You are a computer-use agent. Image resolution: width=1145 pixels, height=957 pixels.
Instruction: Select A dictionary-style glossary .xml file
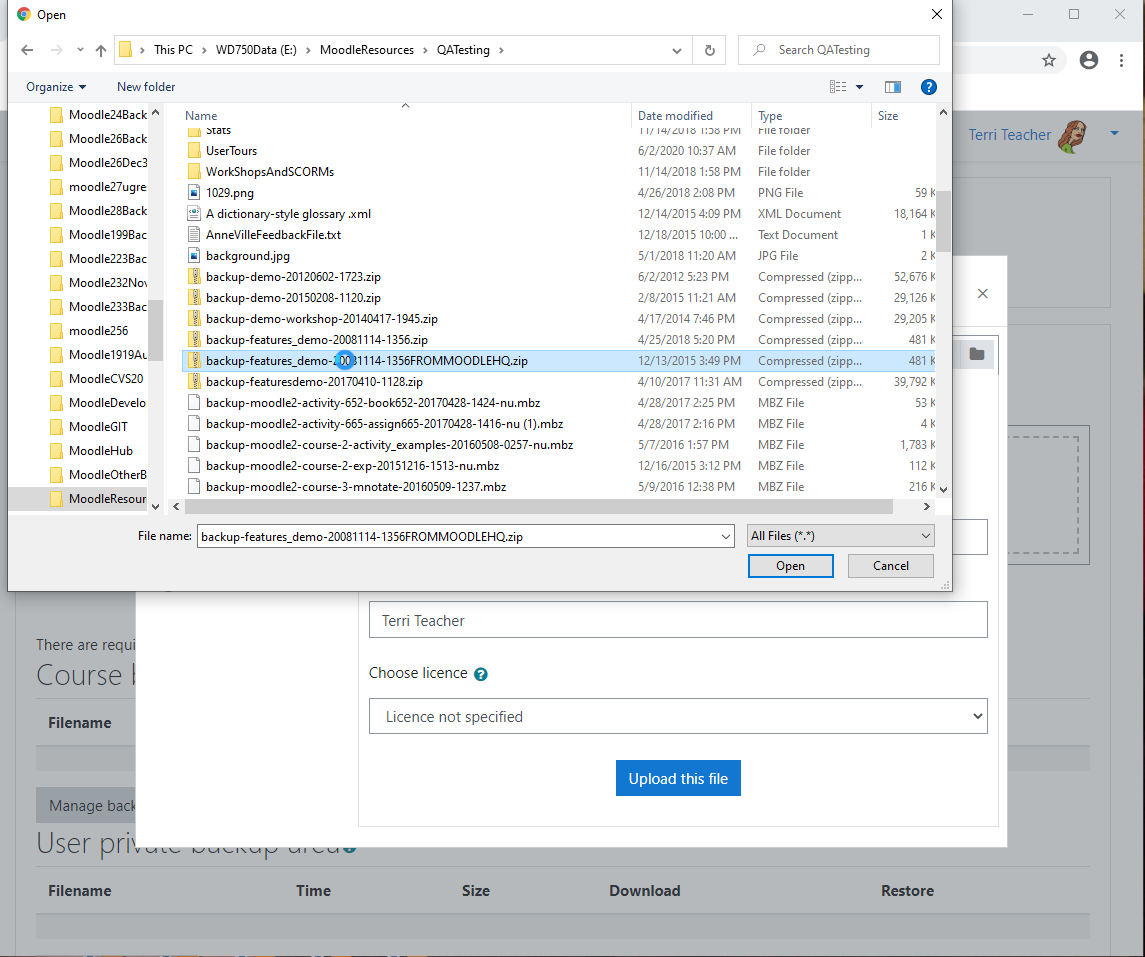point(288,215)
